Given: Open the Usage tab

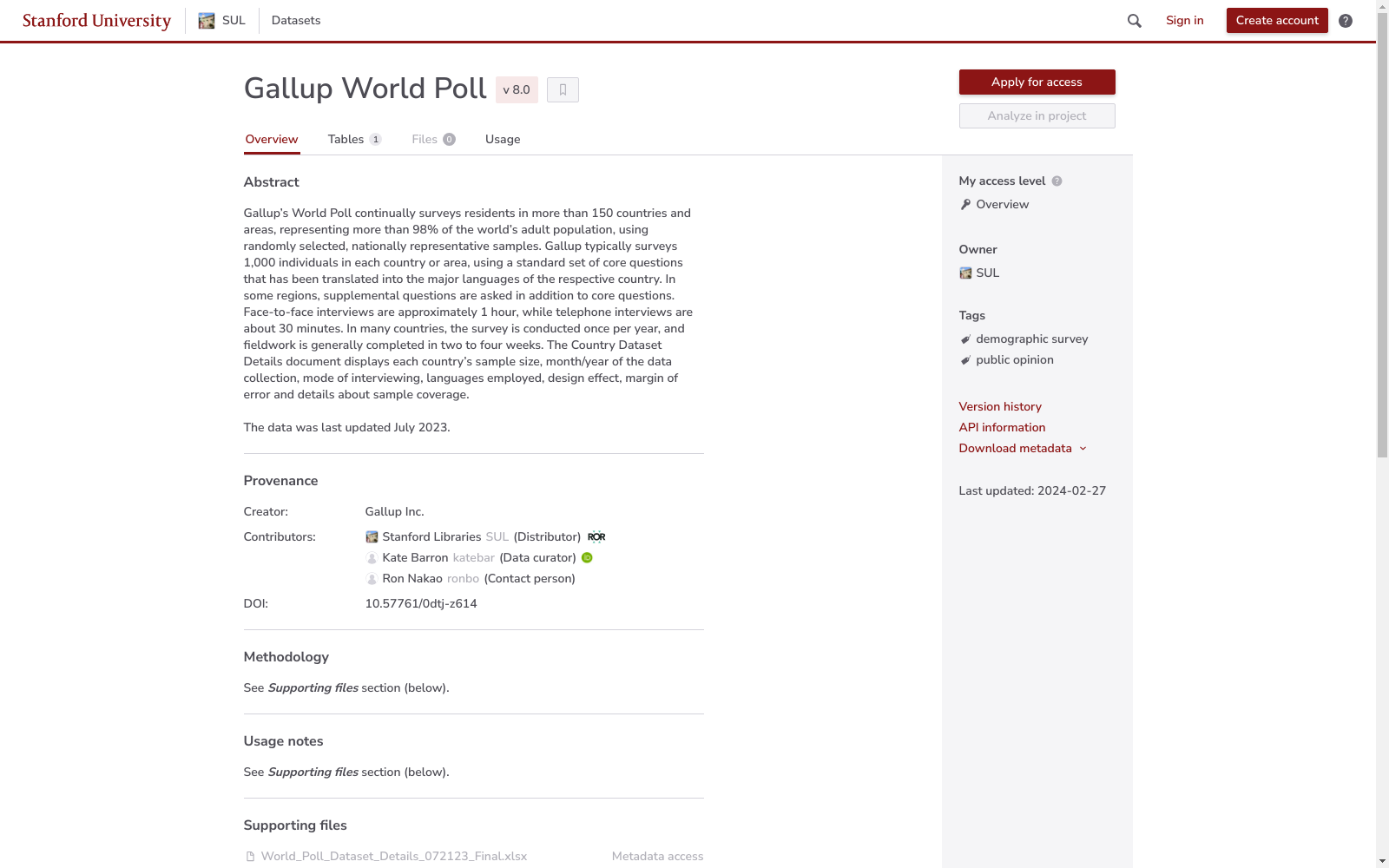Looking at the screenshot, I should coord(503,140).
